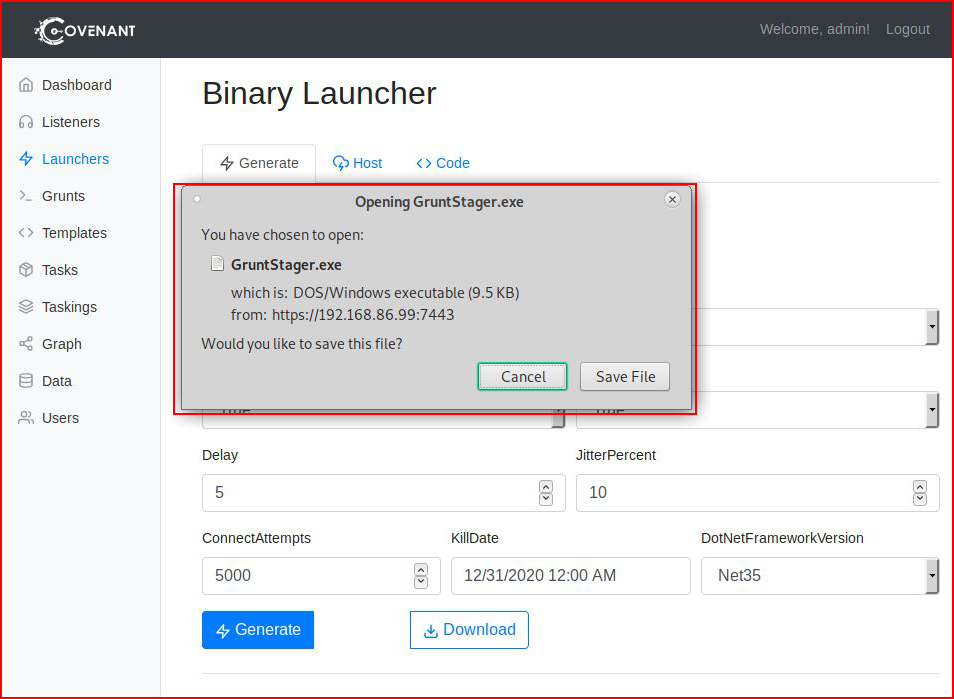The image size is (954, 699).
Task: Select the Taskings layers icon
Action: [26, 307]
